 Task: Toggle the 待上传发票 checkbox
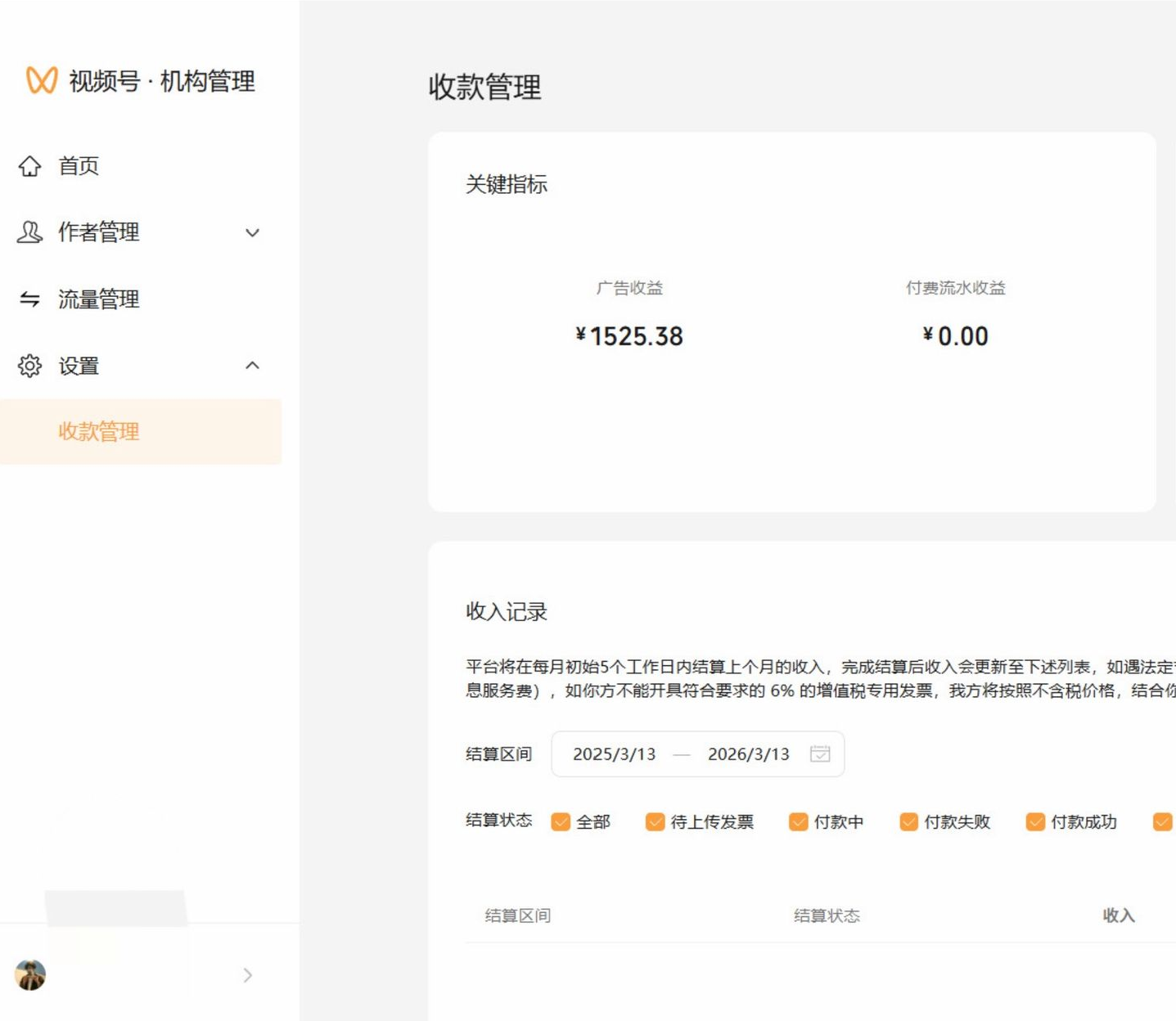click(655, 821)
